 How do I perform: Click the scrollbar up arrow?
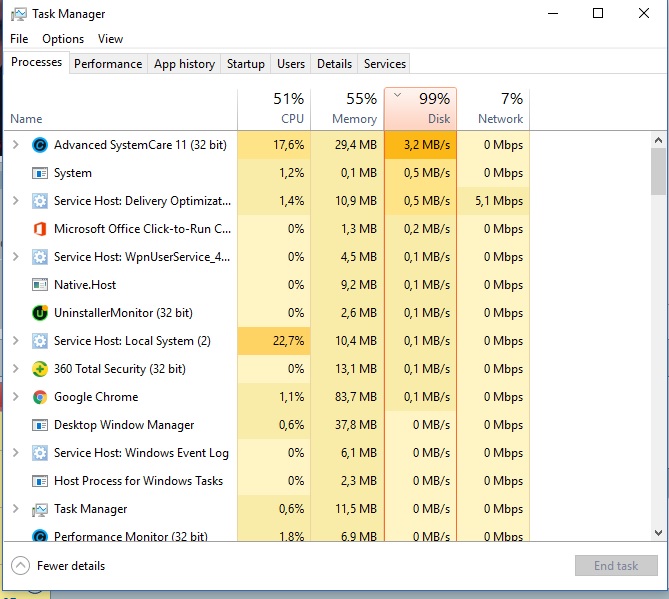coord(658,140)
